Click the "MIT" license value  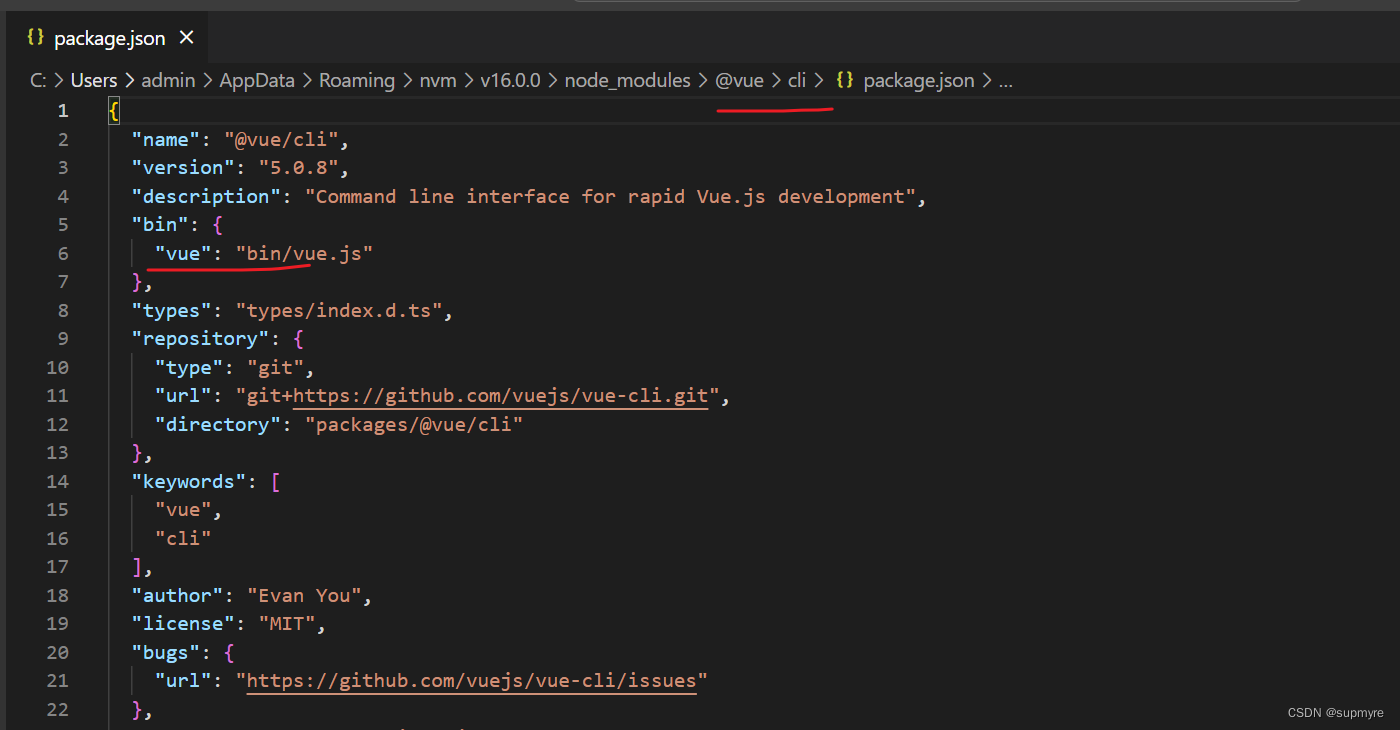pyautogui.click(x=287, y=624)
